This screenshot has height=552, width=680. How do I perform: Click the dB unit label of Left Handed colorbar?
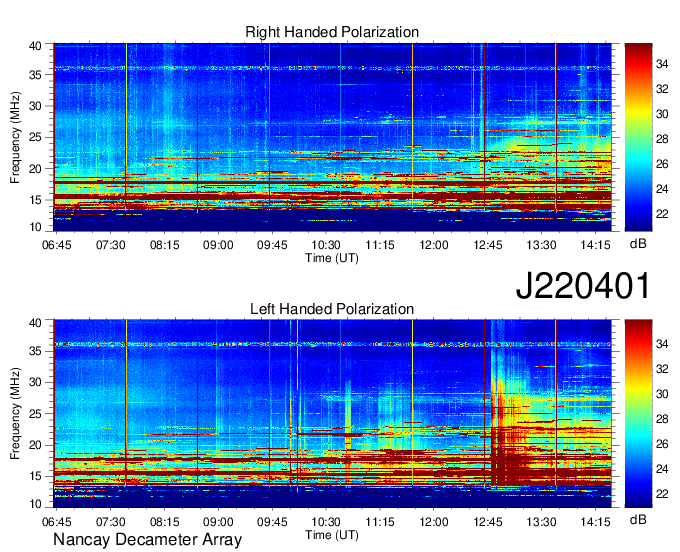(x=638, y=519)
